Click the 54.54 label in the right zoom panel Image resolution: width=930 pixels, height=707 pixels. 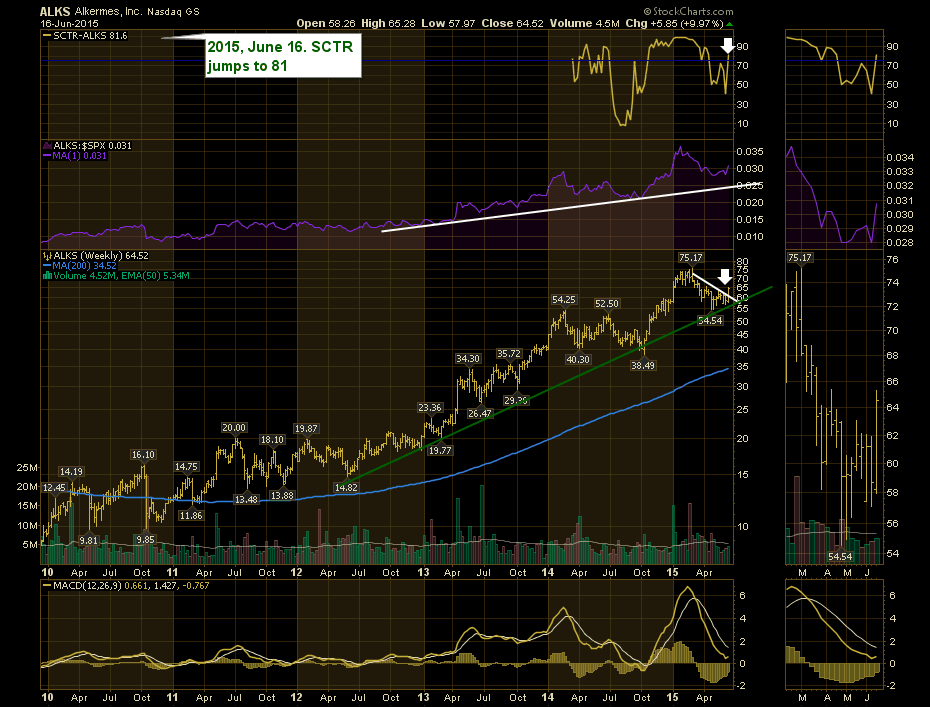(x=840, y=556)
